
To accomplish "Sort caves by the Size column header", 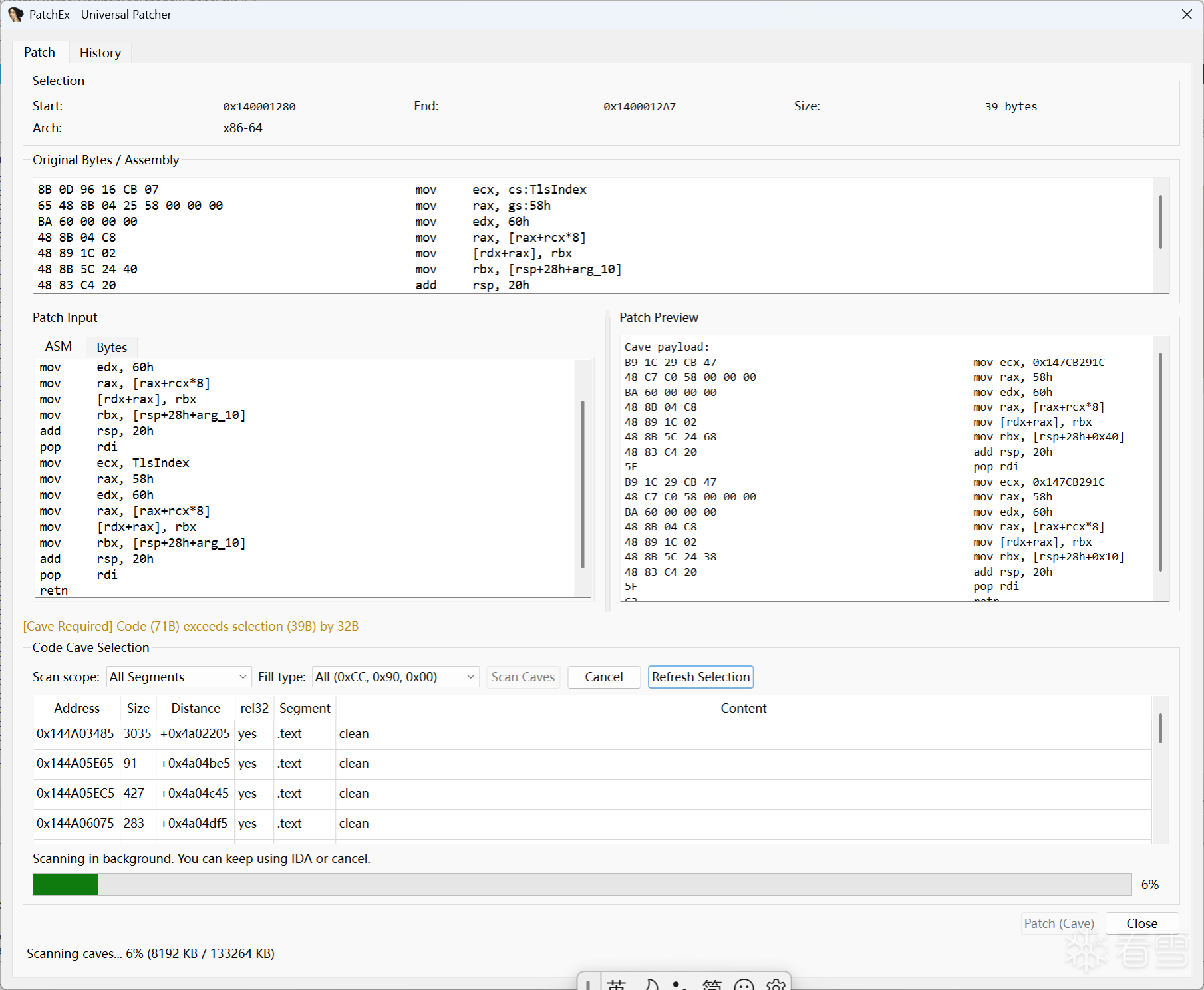I will 138,708.
